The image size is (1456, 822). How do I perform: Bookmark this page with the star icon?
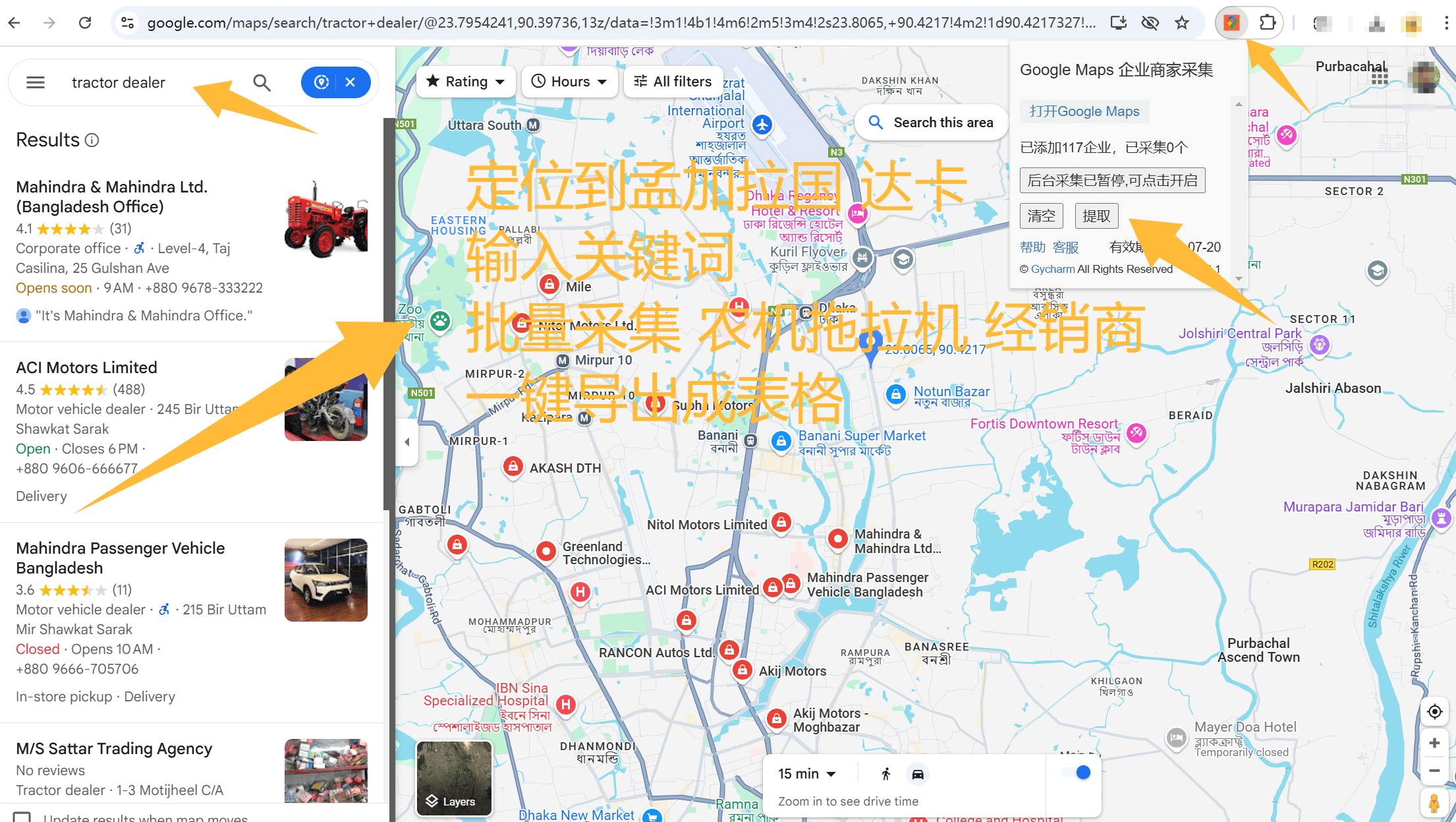click(x=1181, y=23)
